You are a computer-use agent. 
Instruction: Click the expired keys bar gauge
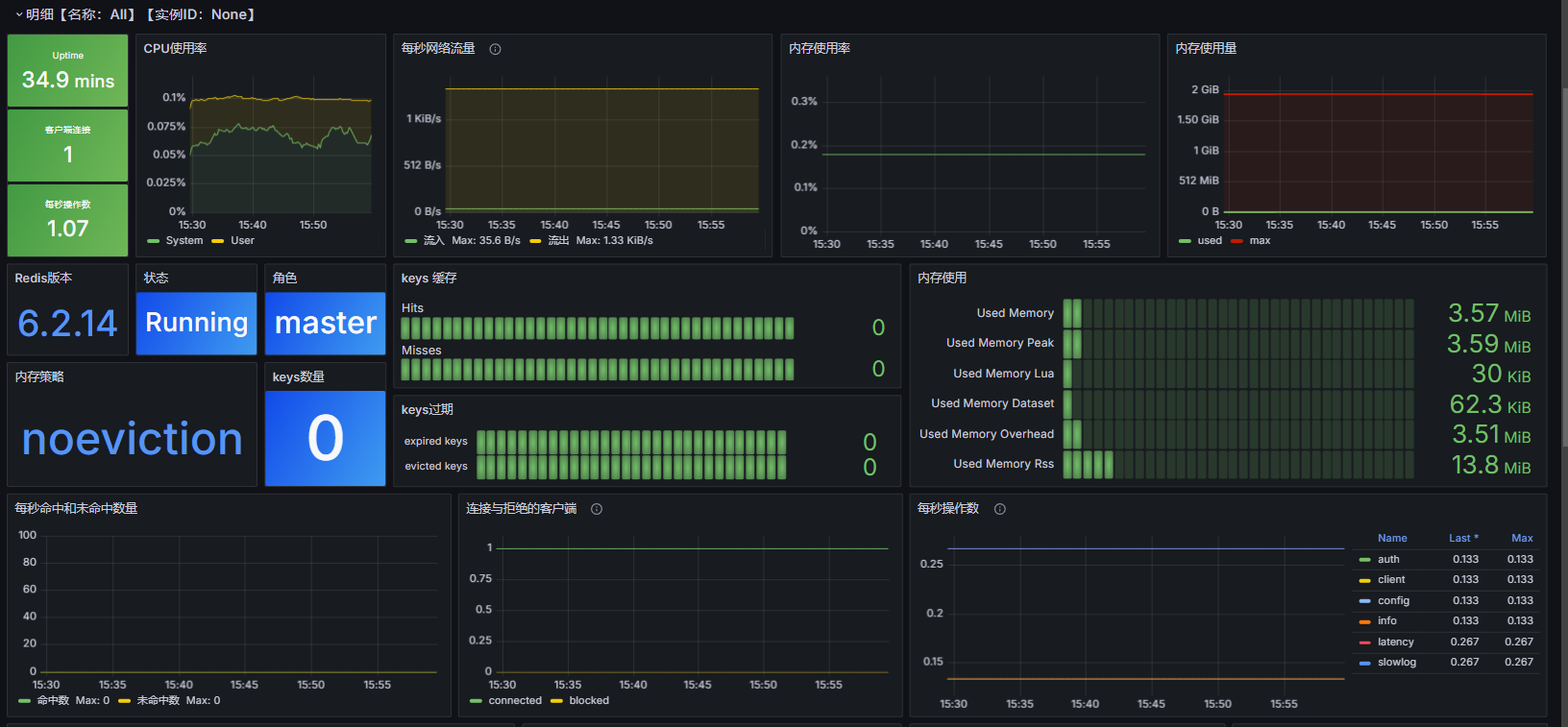pyautogui.click(x=631, y=442)
